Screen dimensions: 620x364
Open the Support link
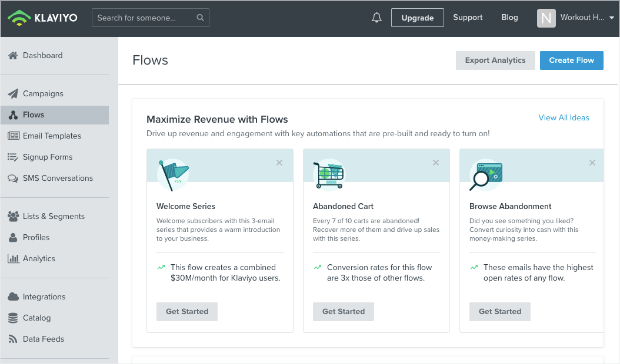(468, 17)
